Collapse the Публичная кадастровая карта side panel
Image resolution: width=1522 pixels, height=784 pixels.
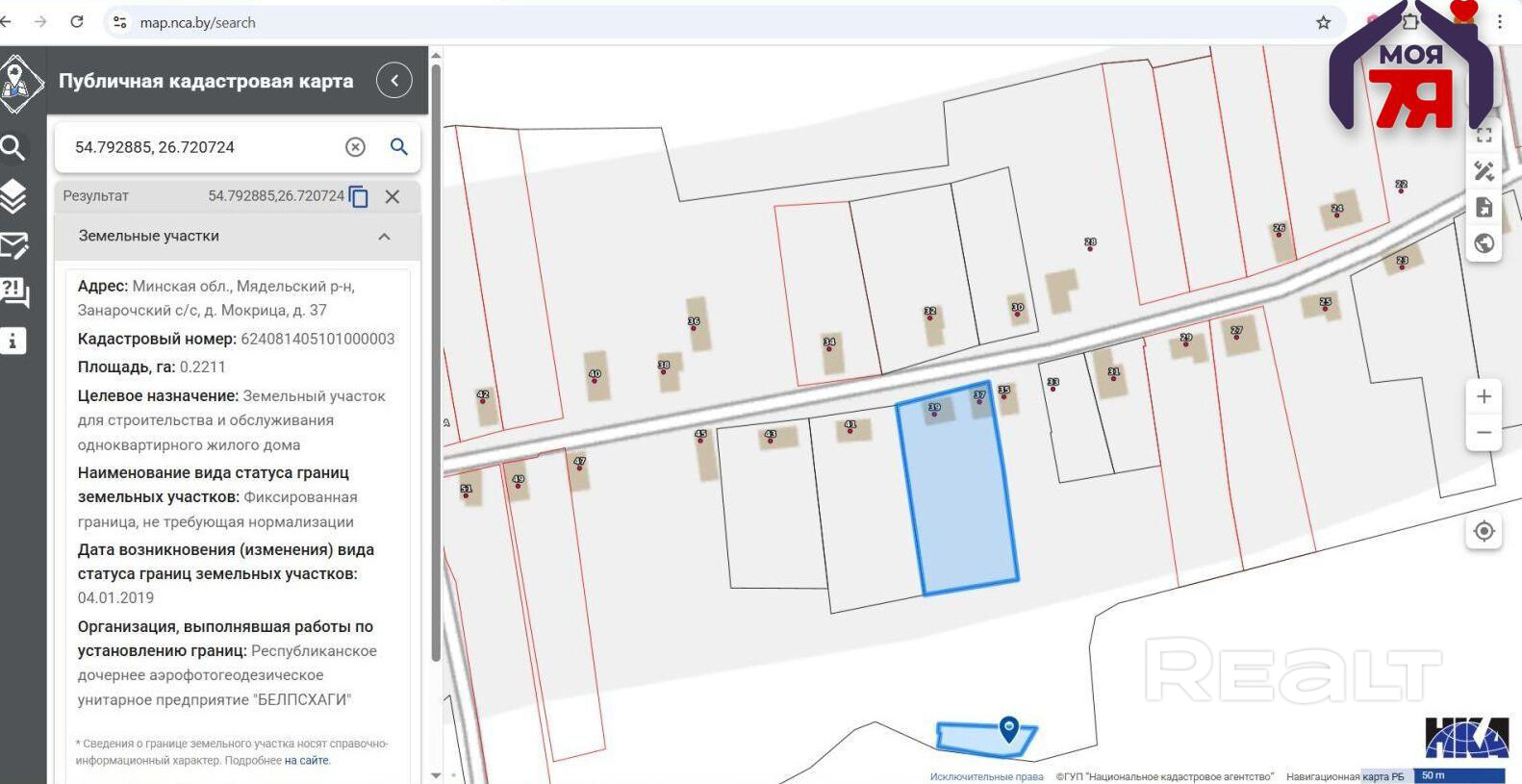[x=394, y=81]
